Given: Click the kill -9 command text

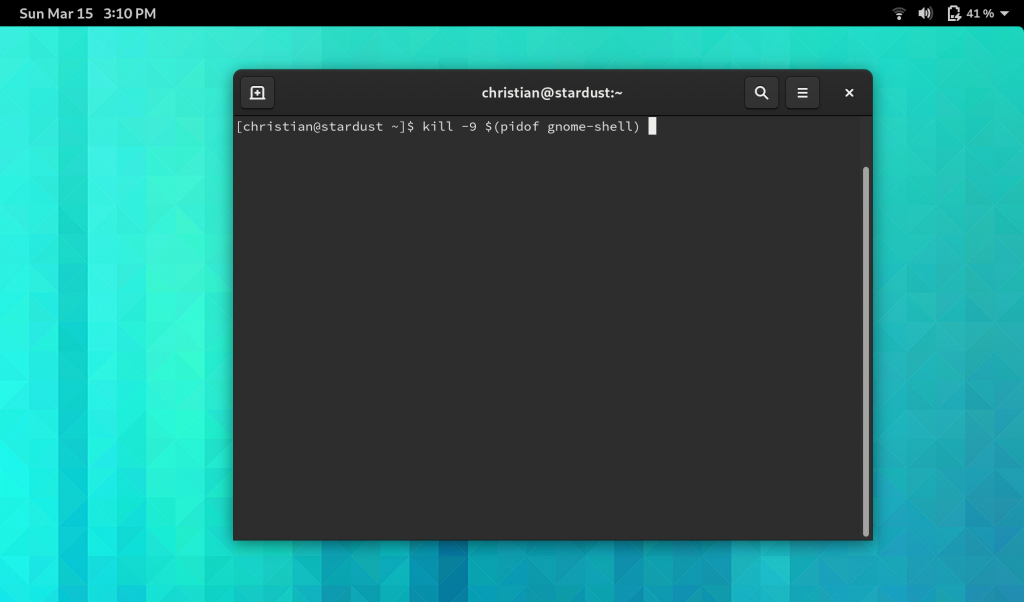Looking at the screenshot, I should coord(531,127).
